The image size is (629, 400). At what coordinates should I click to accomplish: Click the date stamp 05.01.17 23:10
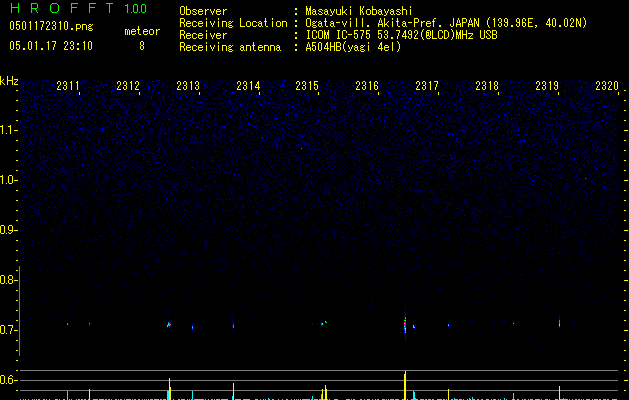click(51, 46)
